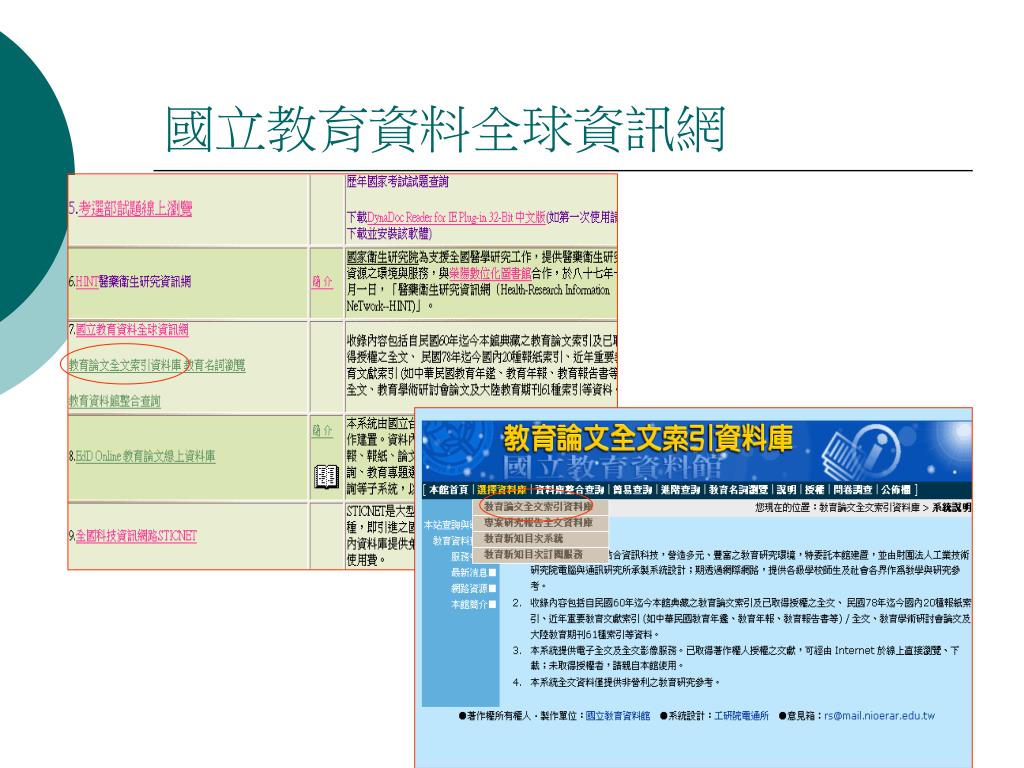Viewport: 1024px width, 768px height.
Task: Click 說明 in the navigation bar
Action: 786,490
